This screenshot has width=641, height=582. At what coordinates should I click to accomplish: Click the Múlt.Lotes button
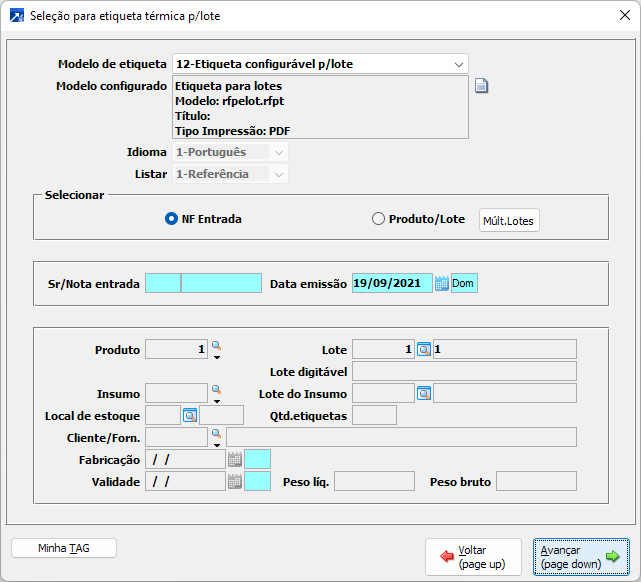pos(509,220)
